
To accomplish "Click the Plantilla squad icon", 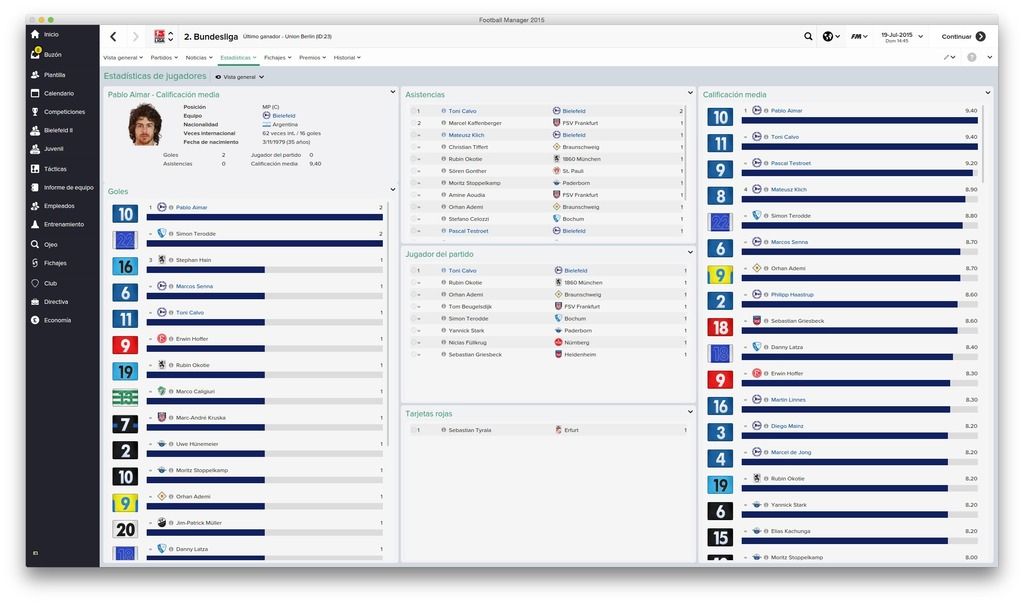I will coord(35,74).
